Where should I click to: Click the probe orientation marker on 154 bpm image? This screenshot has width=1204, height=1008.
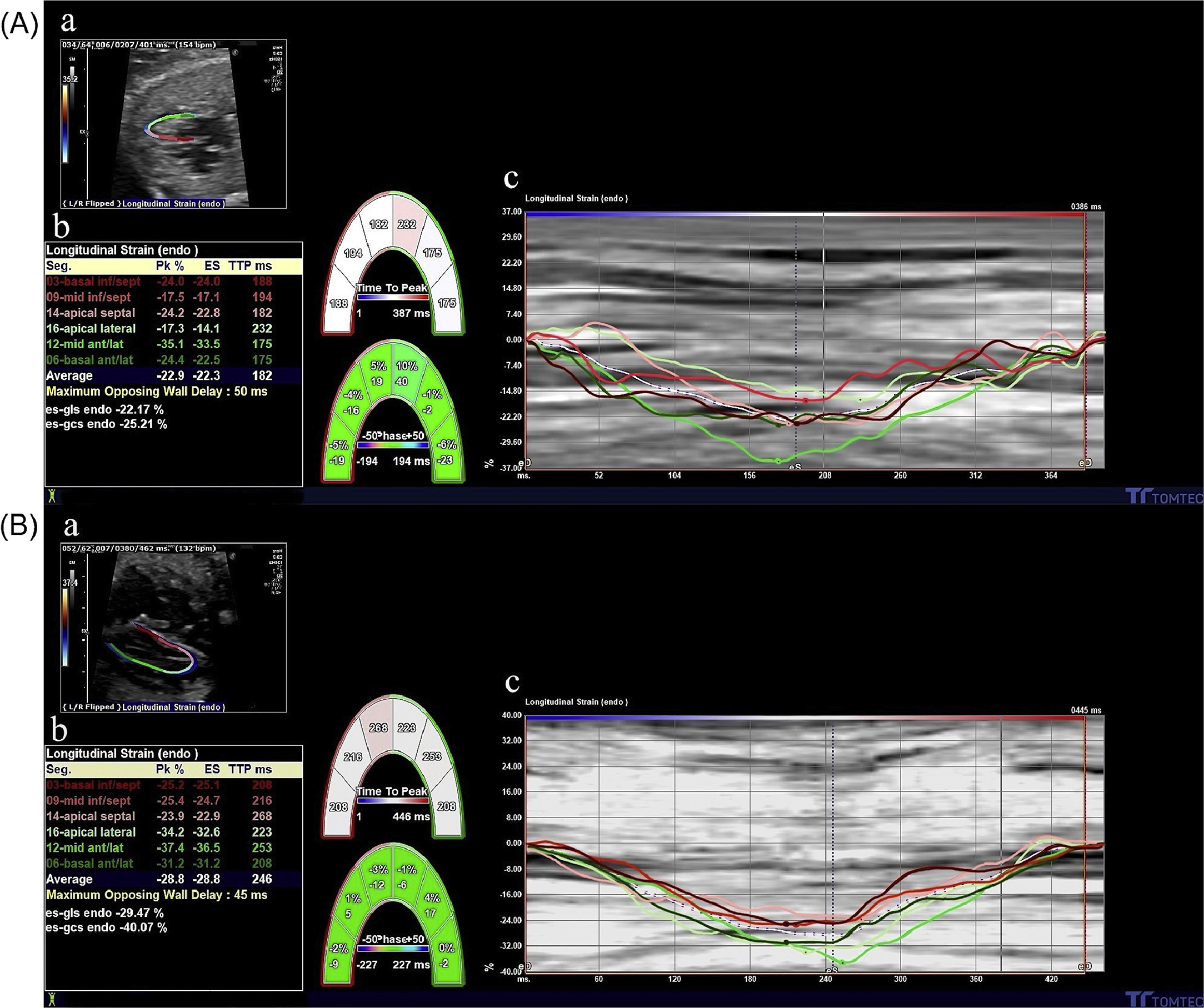click(236, 53)
